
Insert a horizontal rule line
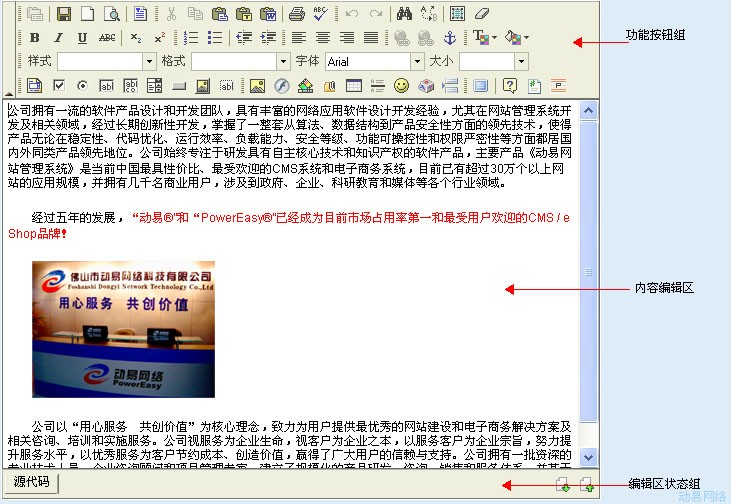coord(378,85)
